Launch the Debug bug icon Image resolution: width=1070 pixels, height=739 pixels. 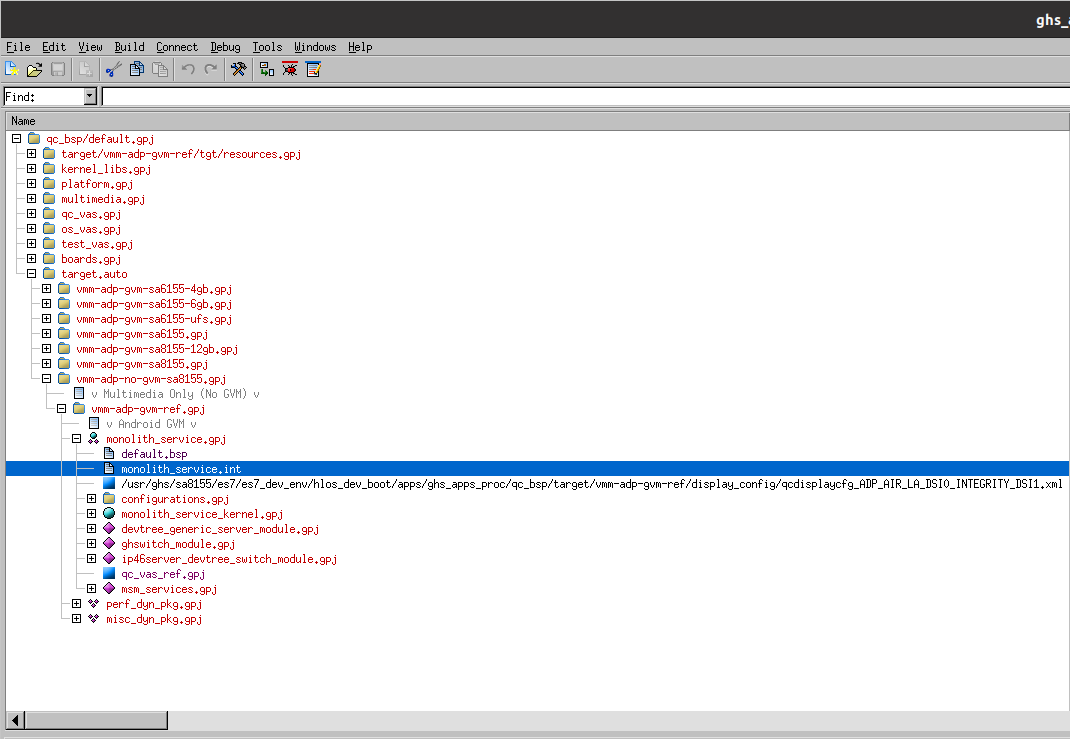click(290, 69)
